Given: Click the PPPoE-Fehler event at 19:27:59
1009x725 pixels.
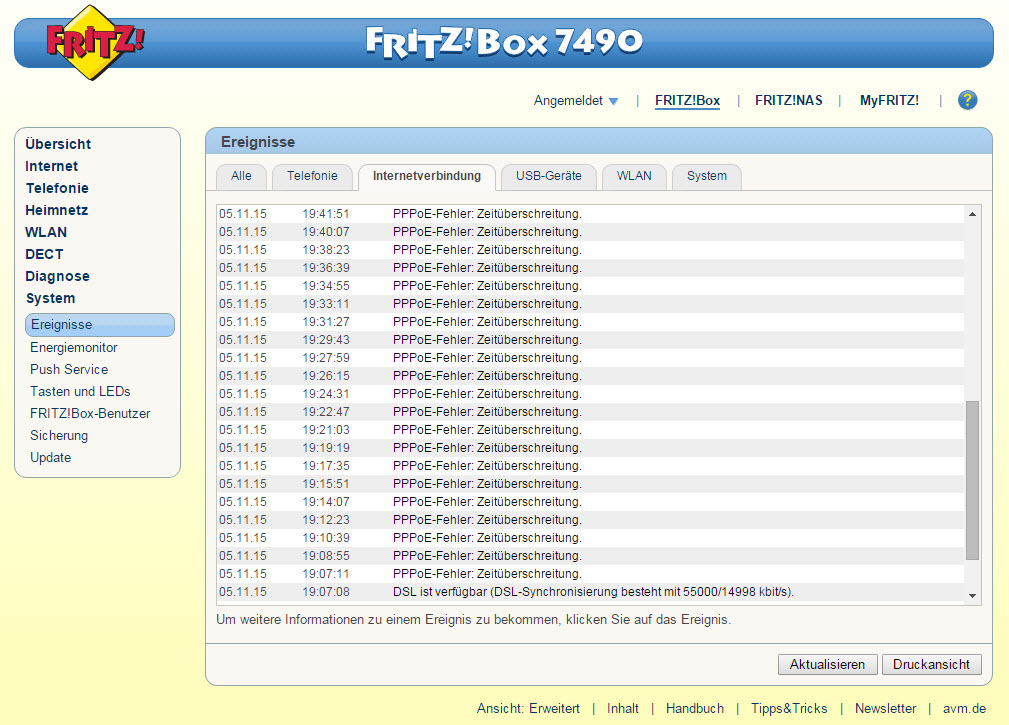Looking at the screenshot, I should point(591,358).
